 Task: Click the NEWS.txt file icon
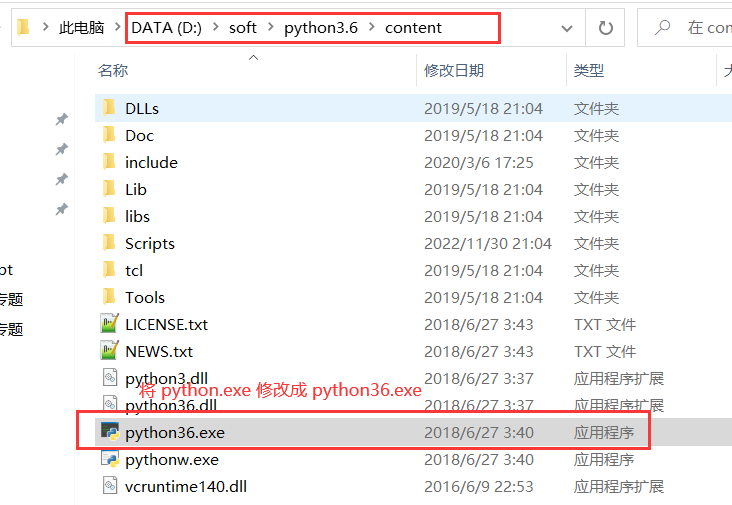[109, 351]
